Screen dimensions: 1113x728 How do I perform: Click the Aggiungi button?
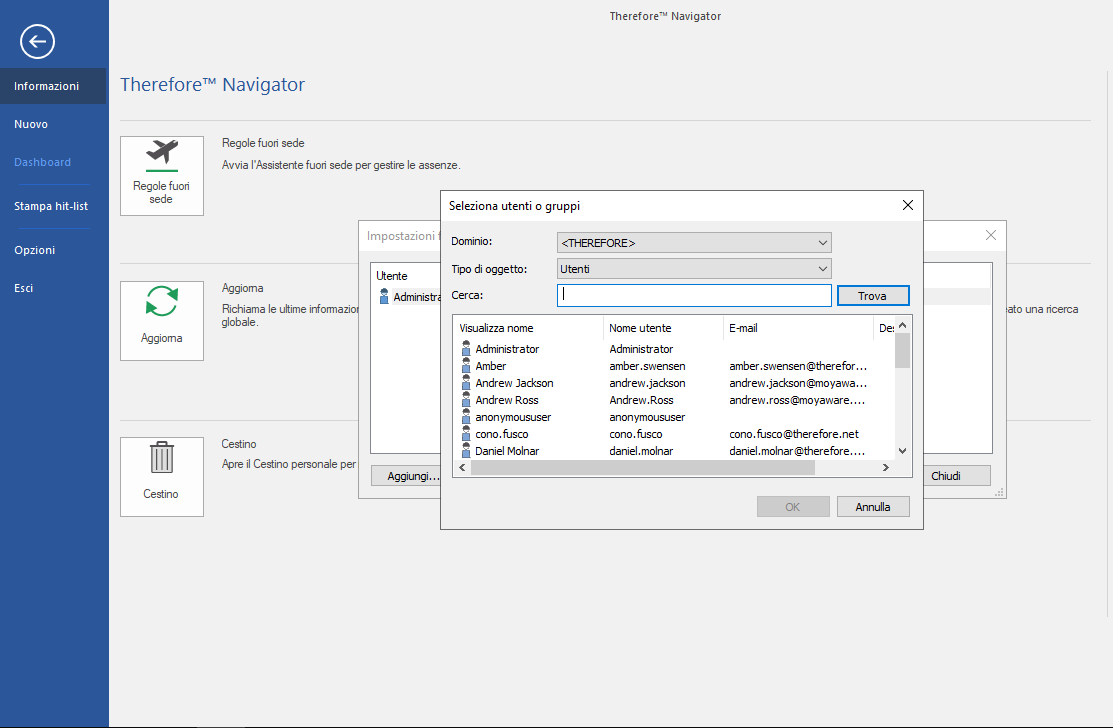(x=411, y=475)
